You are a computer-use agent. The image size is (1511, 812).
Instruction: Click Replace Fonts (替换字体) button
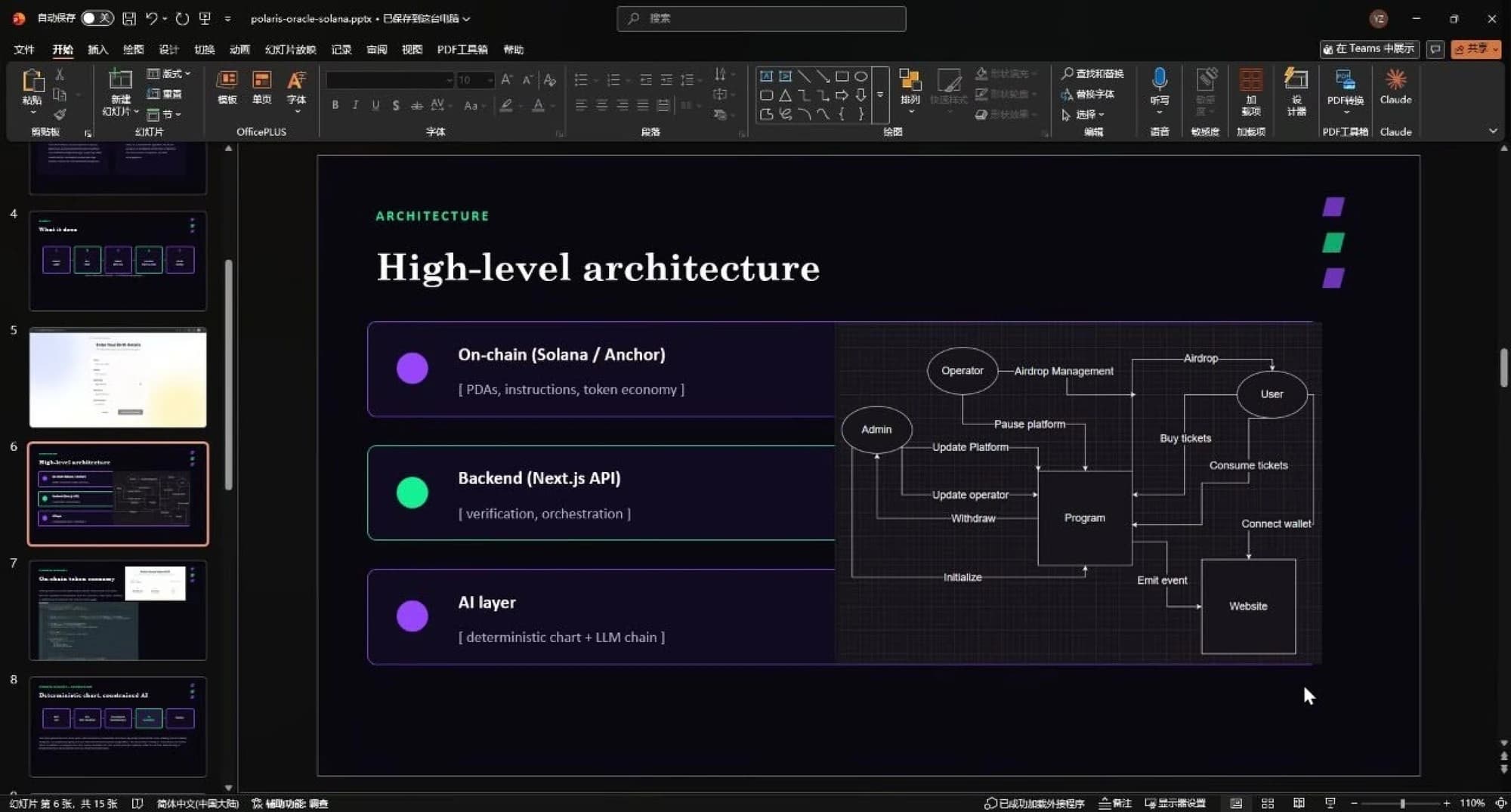[1088, 94]
